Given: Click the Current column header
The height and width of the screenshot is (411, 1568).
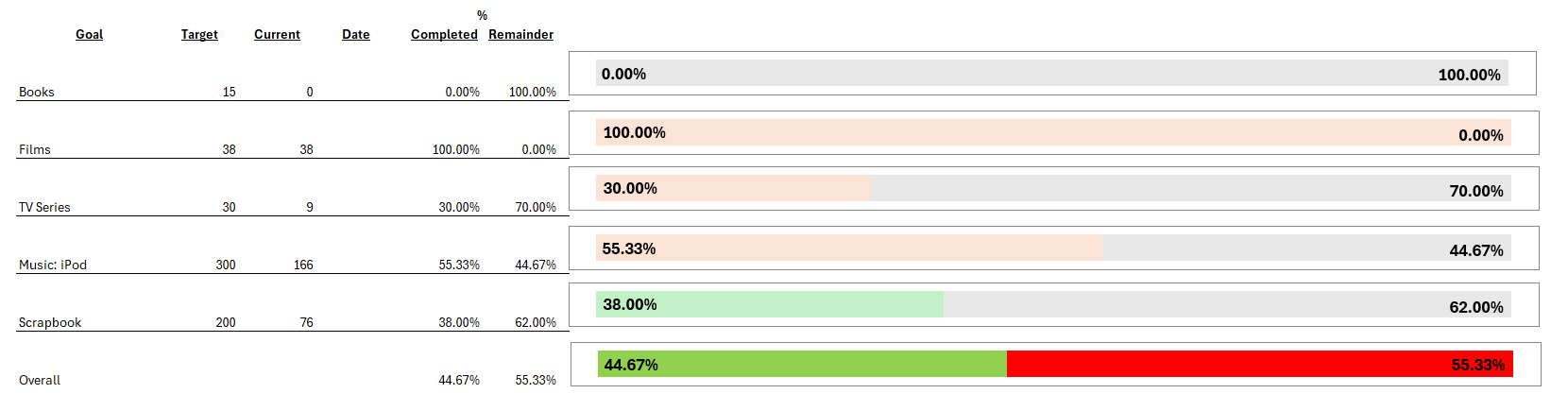Looking at the screenshot, I should click(x=277, y=34).
